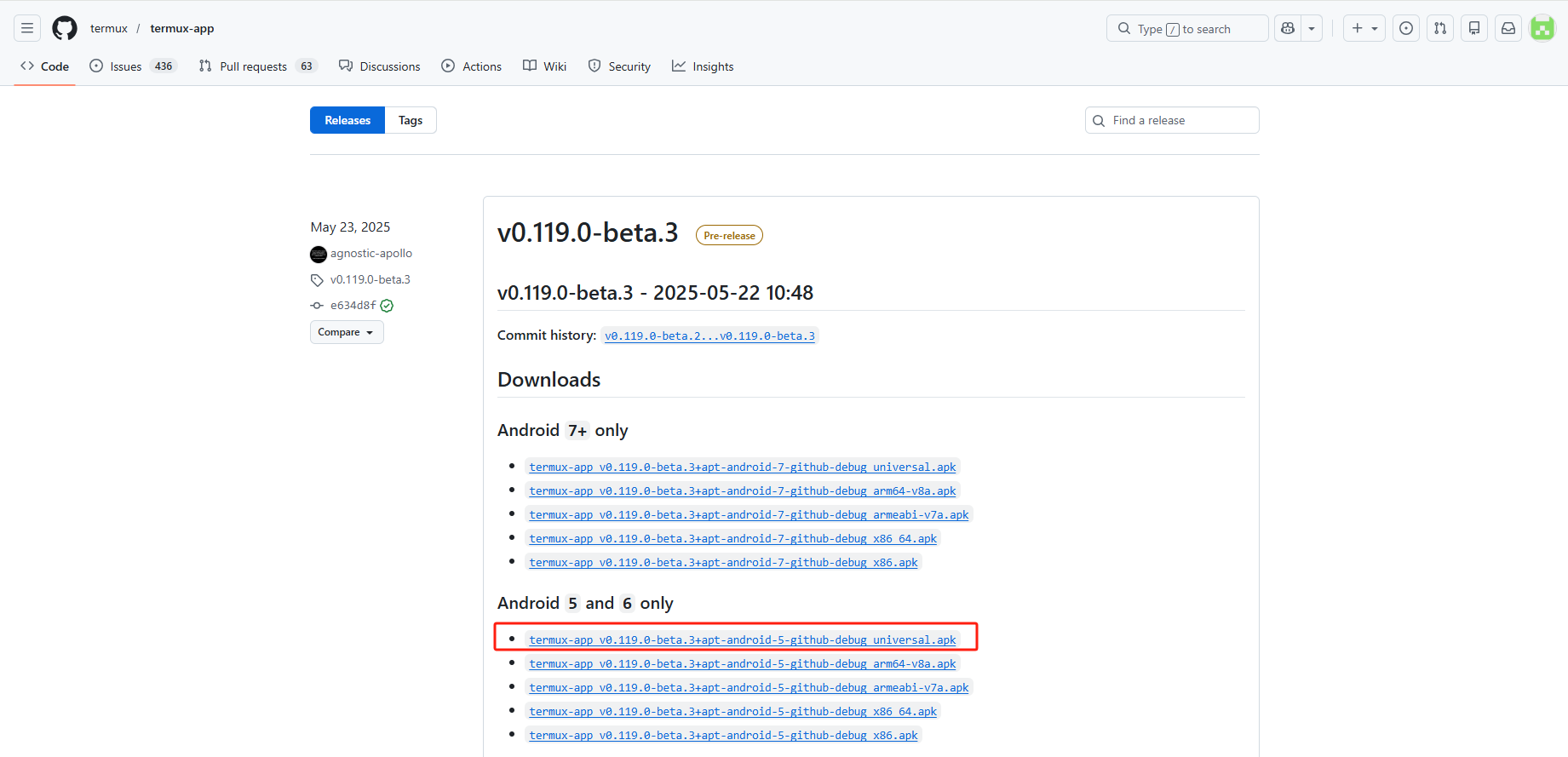Open the hamburger navigation menu
This screenshot has width=1568, height=757.
pos(27,28)
